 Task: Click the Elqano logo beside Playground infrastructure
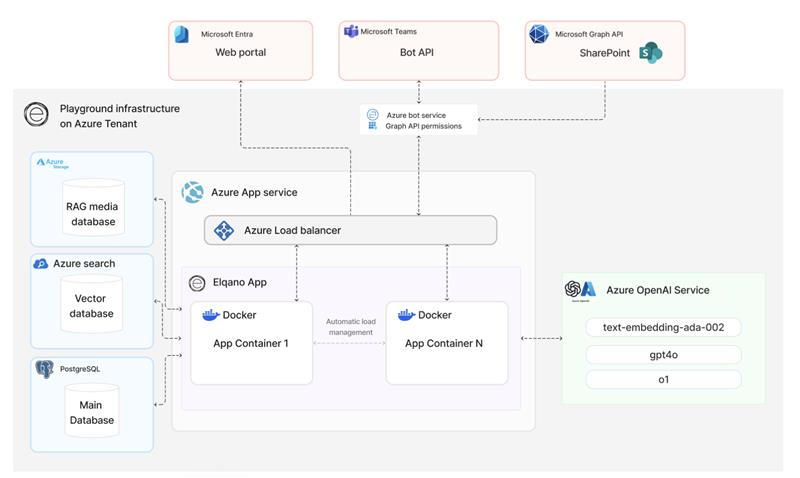click(36, 114)
